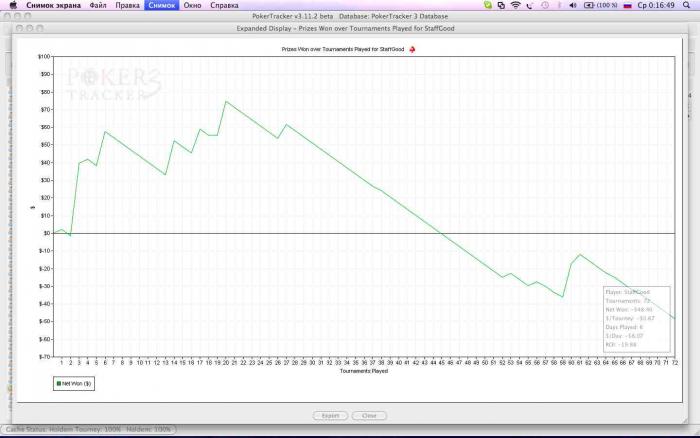Open the volume speaker menu
Image resolution: width=700 pixels, height=438 pixels.
(x=573, y=5)
